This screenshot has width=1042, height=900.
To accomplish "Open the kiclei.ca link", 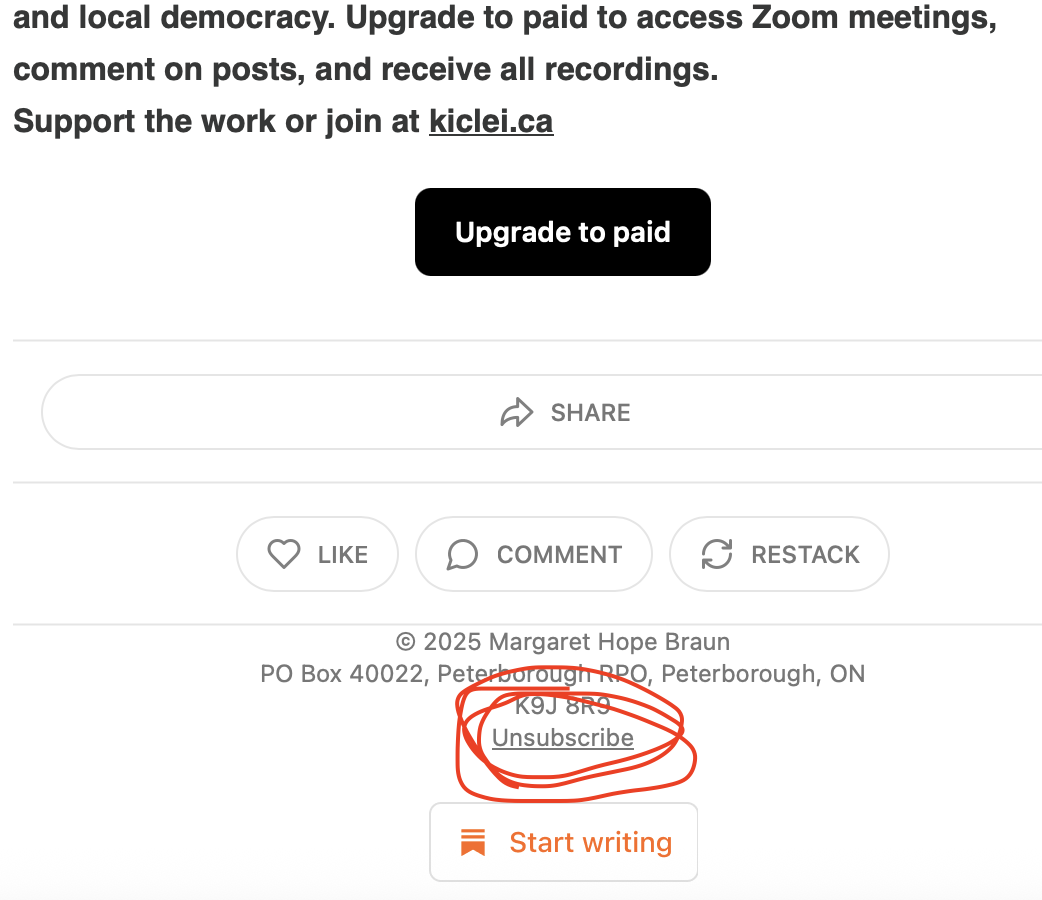I will click(x=491, y=122).
